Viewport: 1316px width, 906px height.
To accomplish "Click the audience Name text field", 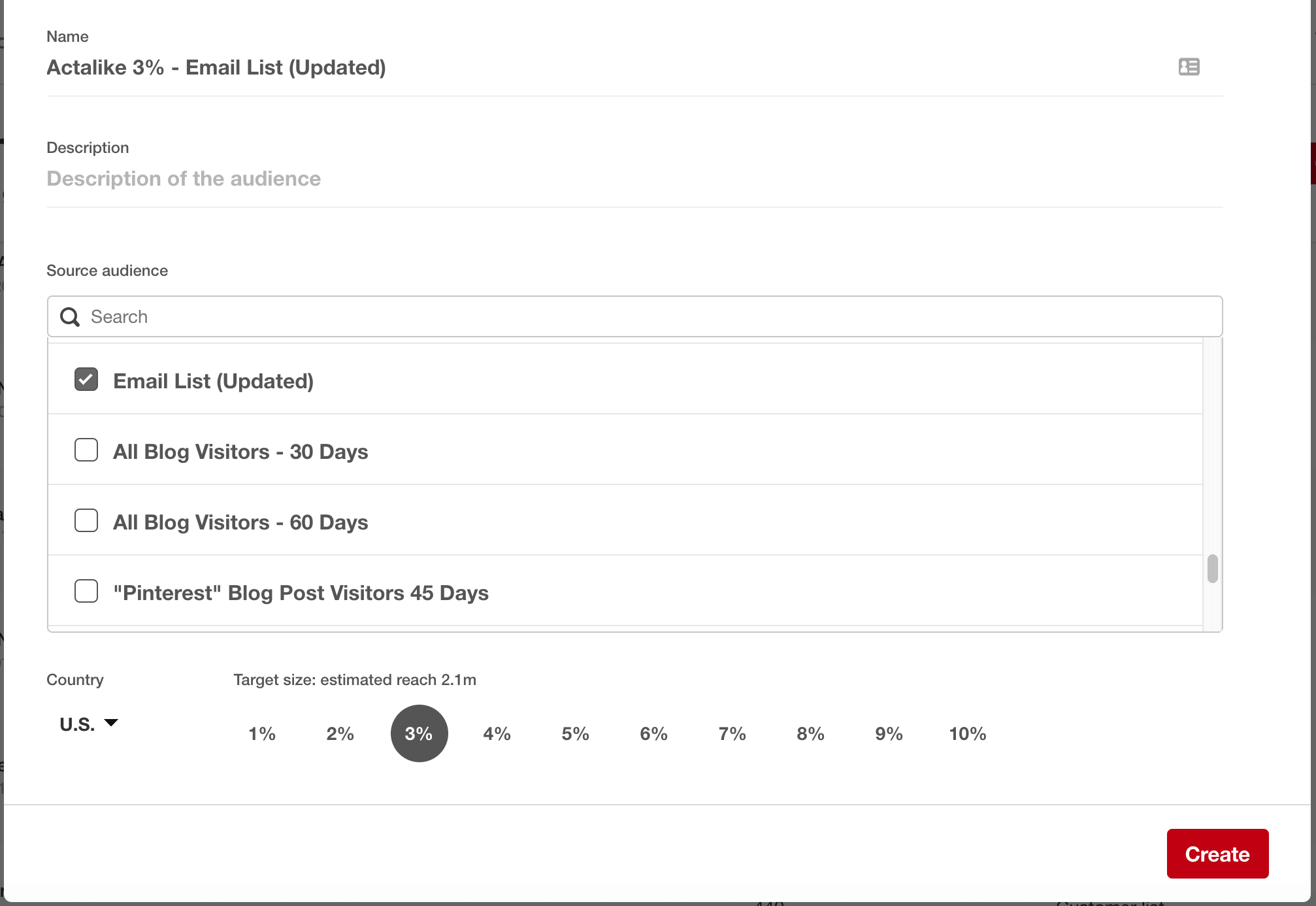I will tap(588, 67).
